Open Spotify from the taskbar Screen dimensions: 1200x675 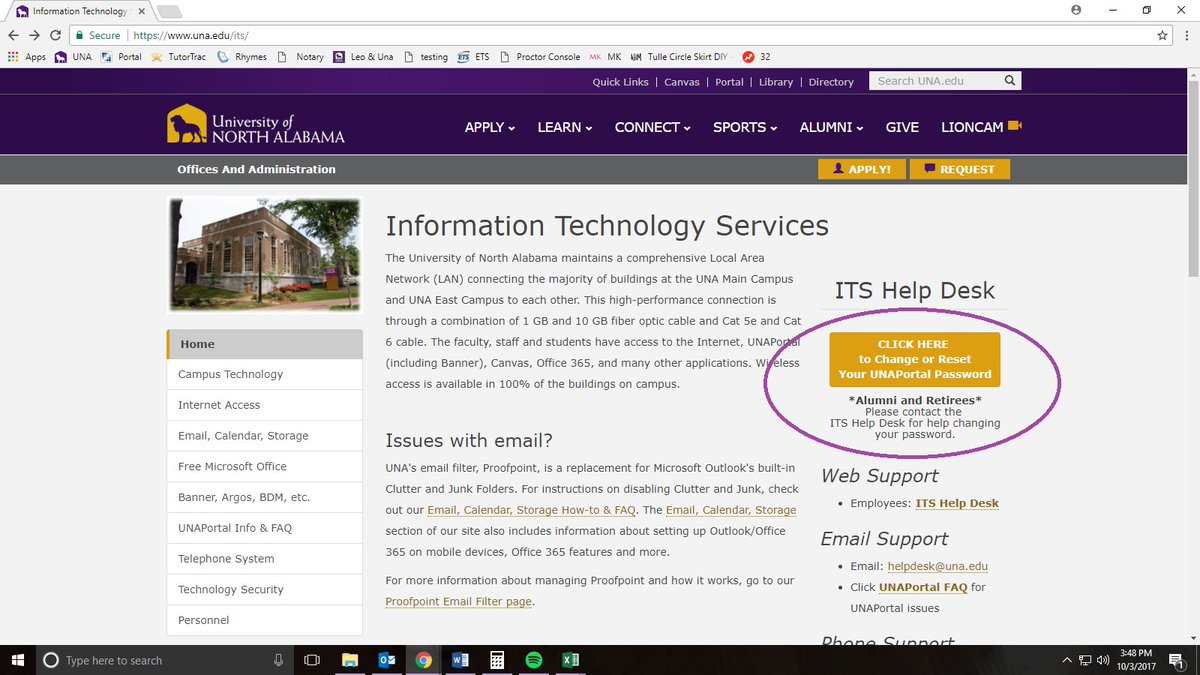tap(533, 660)
